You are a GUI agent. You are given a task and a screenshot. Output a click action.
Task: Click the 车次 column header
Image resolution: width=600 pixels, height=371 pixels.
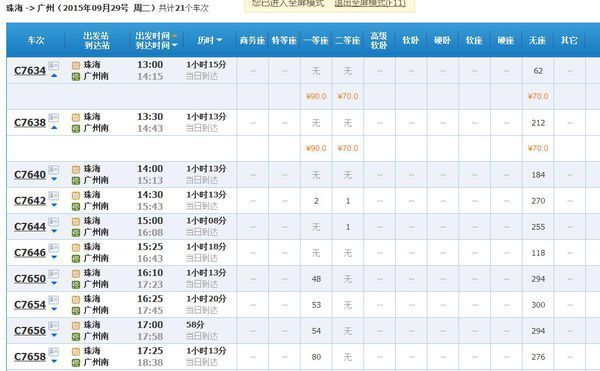[x=36, y=40]
